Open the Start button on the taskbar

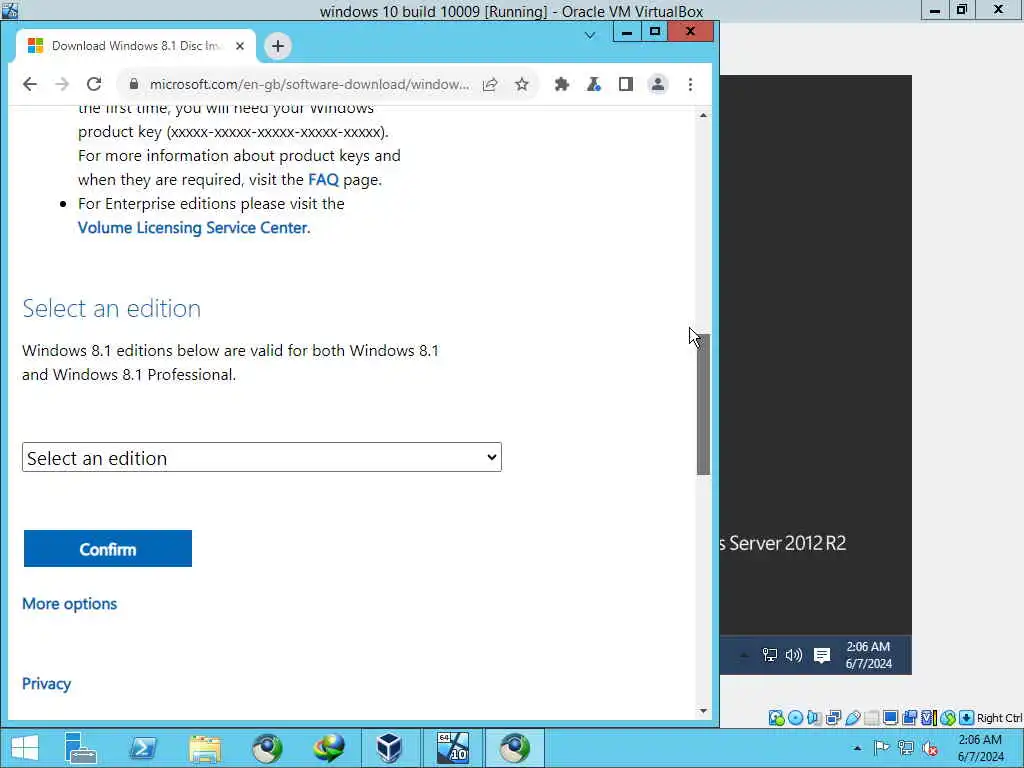(25, 748)
